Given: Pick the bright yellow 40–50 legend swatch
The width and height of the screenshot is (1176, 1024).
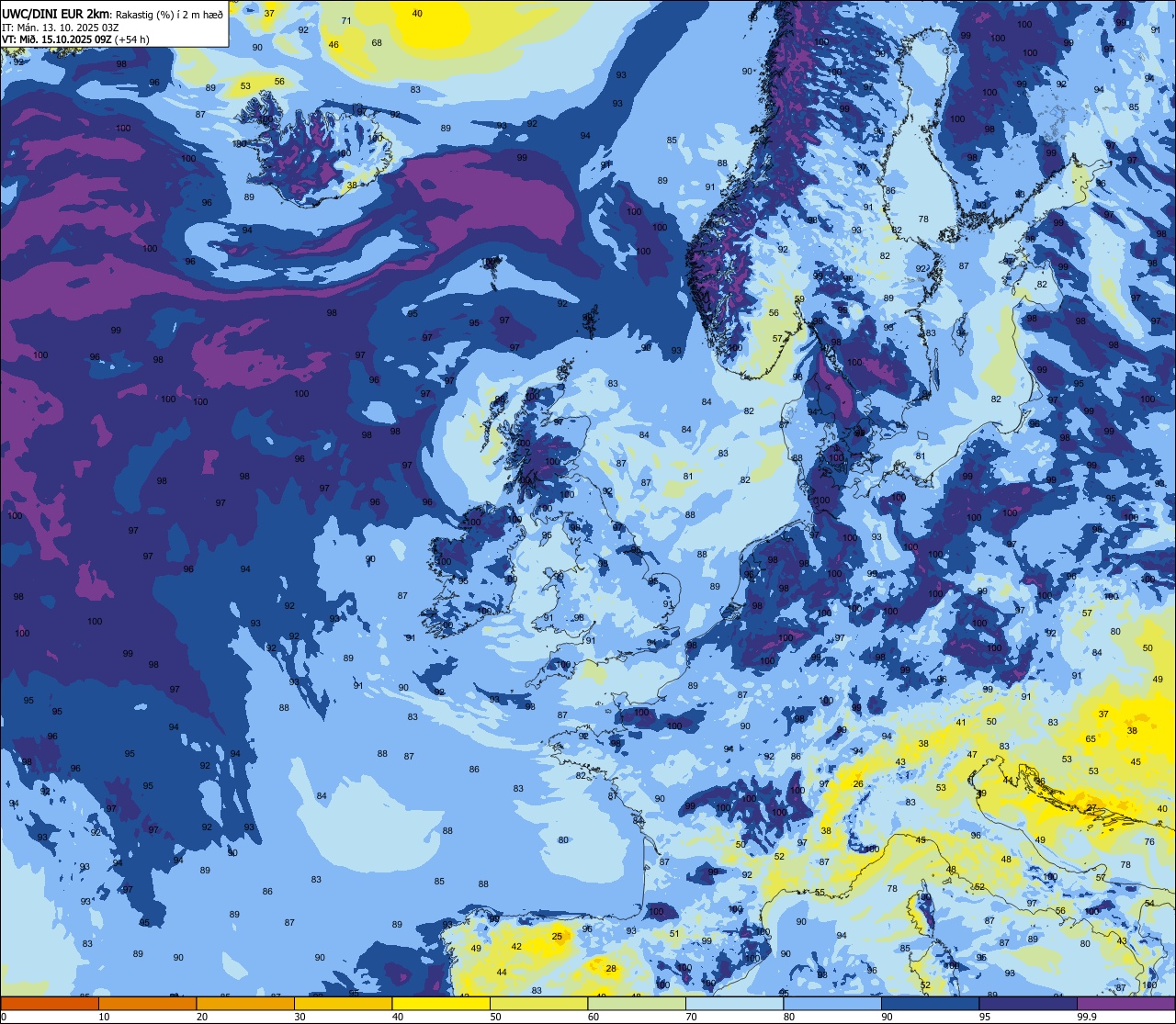Looking at the screenshot, I should point(441,1003).
